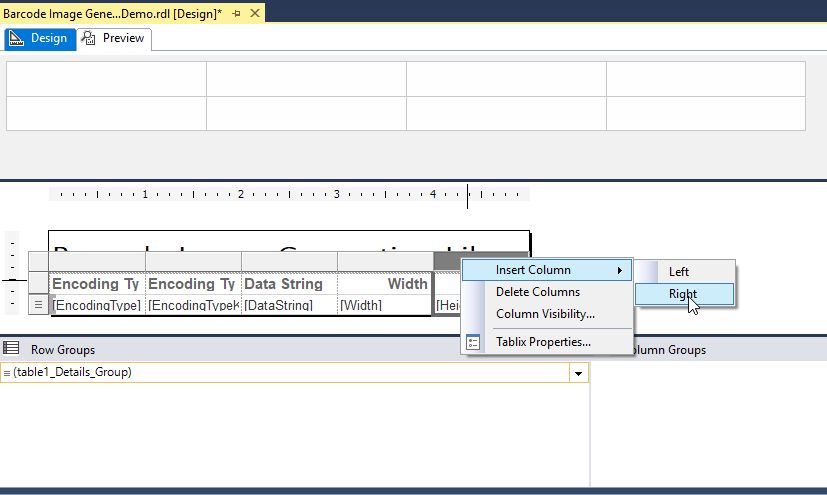Pin the document tab
Image resolution: width=827 pixels, height=495 pixels.
tap(236, 14)
